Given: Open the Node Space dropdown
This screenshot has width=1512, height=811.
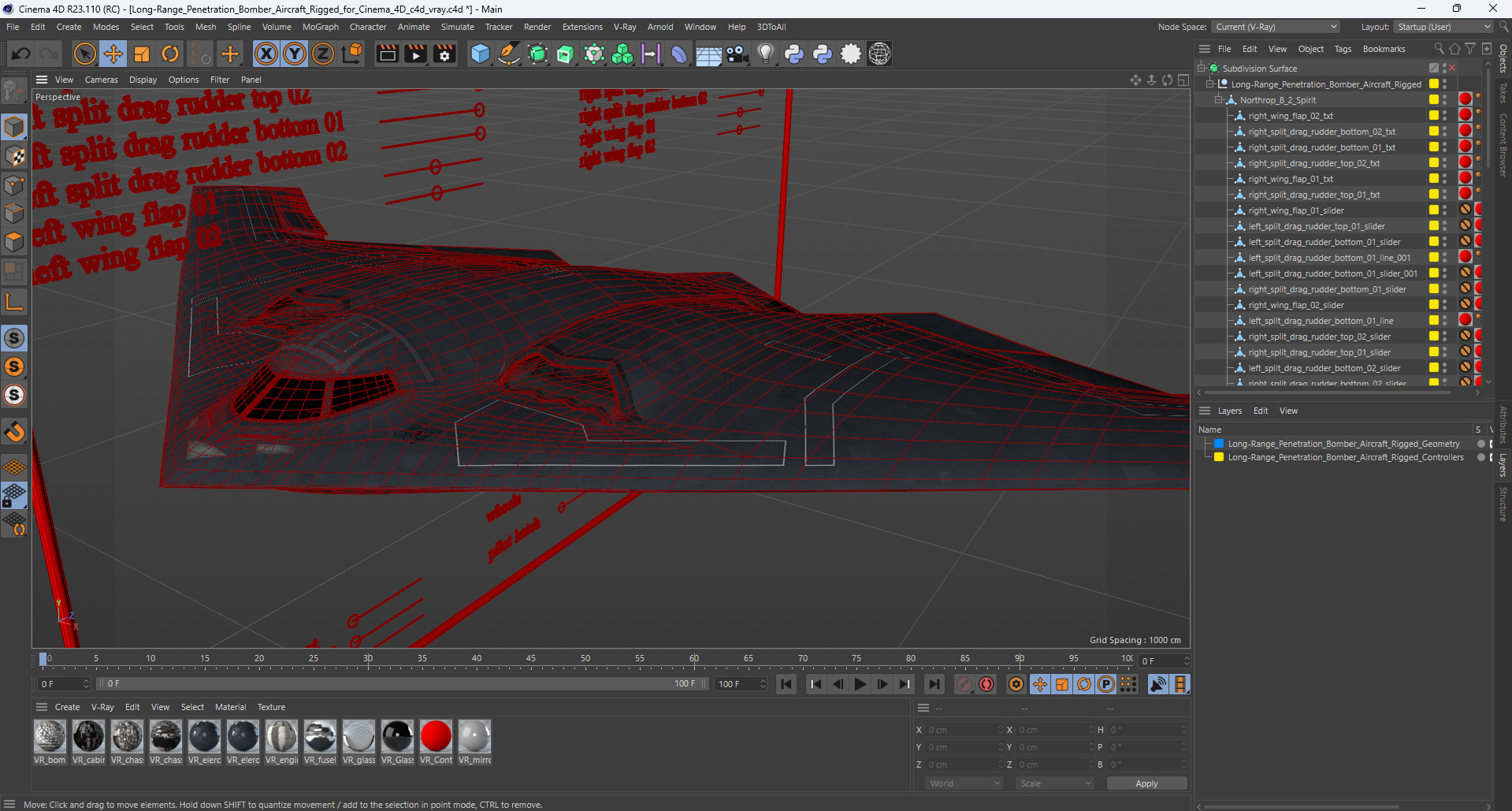Looking at the screenshot, I should 1275,27.
